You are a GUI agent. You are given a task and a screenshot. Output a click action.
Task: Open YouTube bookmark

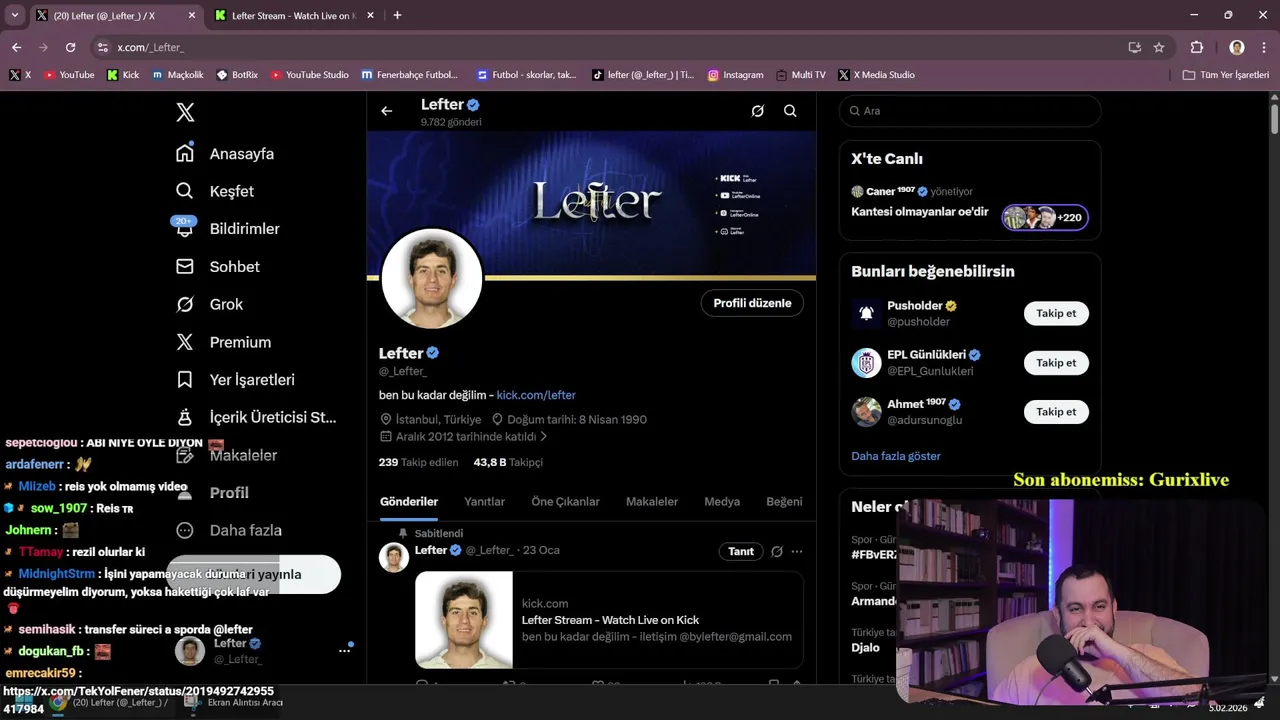point(69,75)
